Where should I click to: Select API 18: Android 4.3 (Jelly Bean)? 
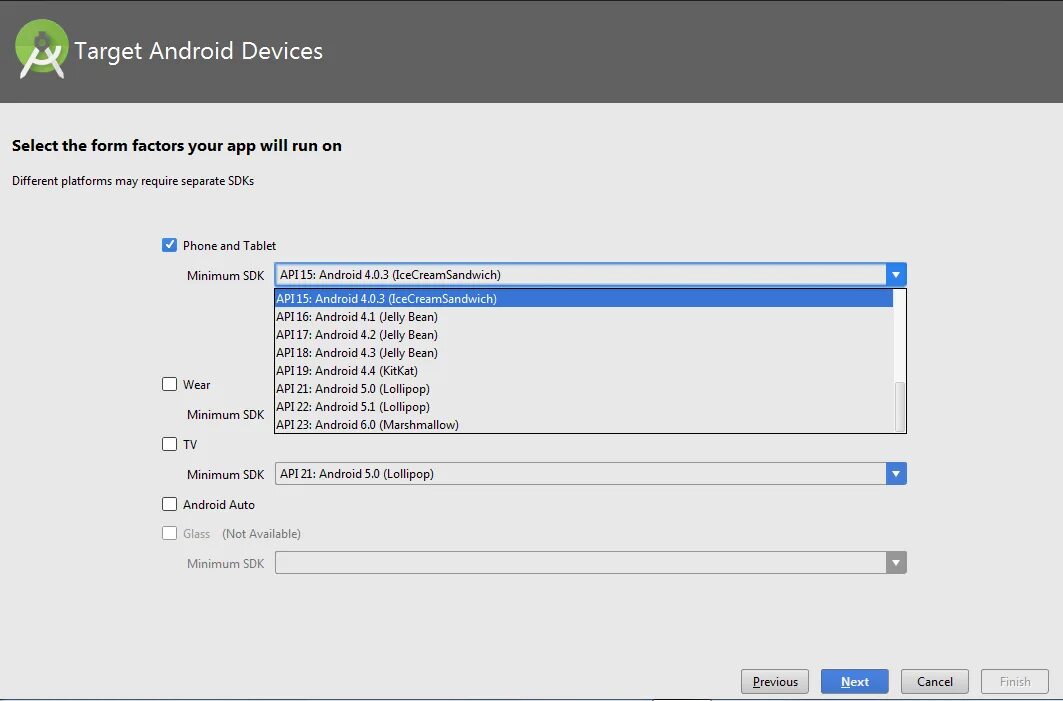(584, 353)
